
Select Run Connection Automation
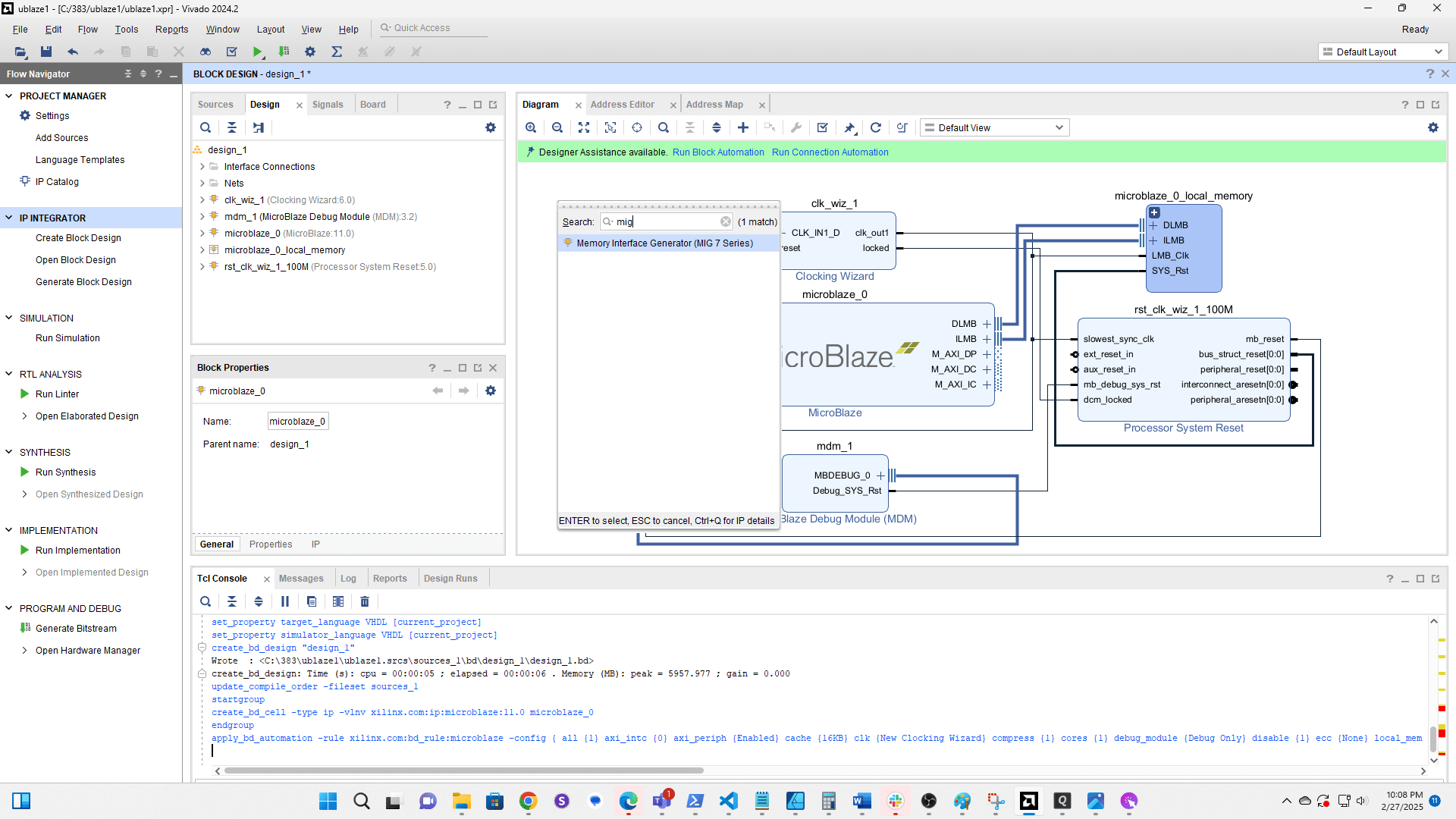[x=830, y=152]
